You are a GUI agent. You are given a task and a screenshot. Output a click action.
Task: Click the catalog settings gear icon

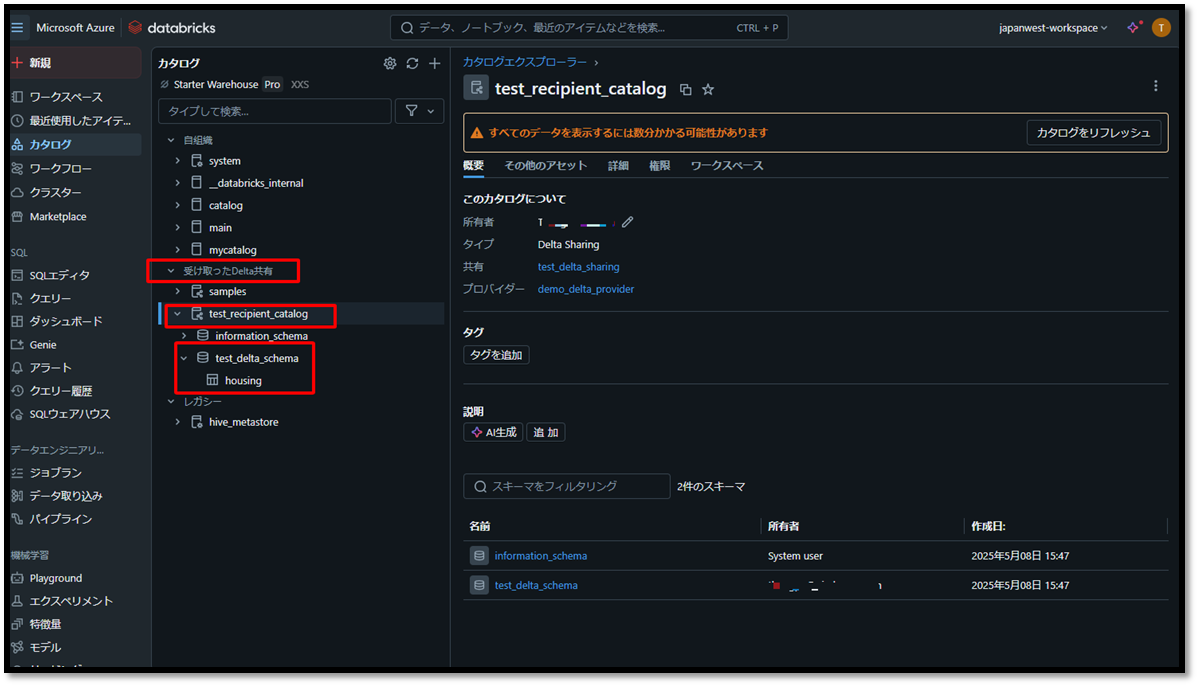[390, 64]
